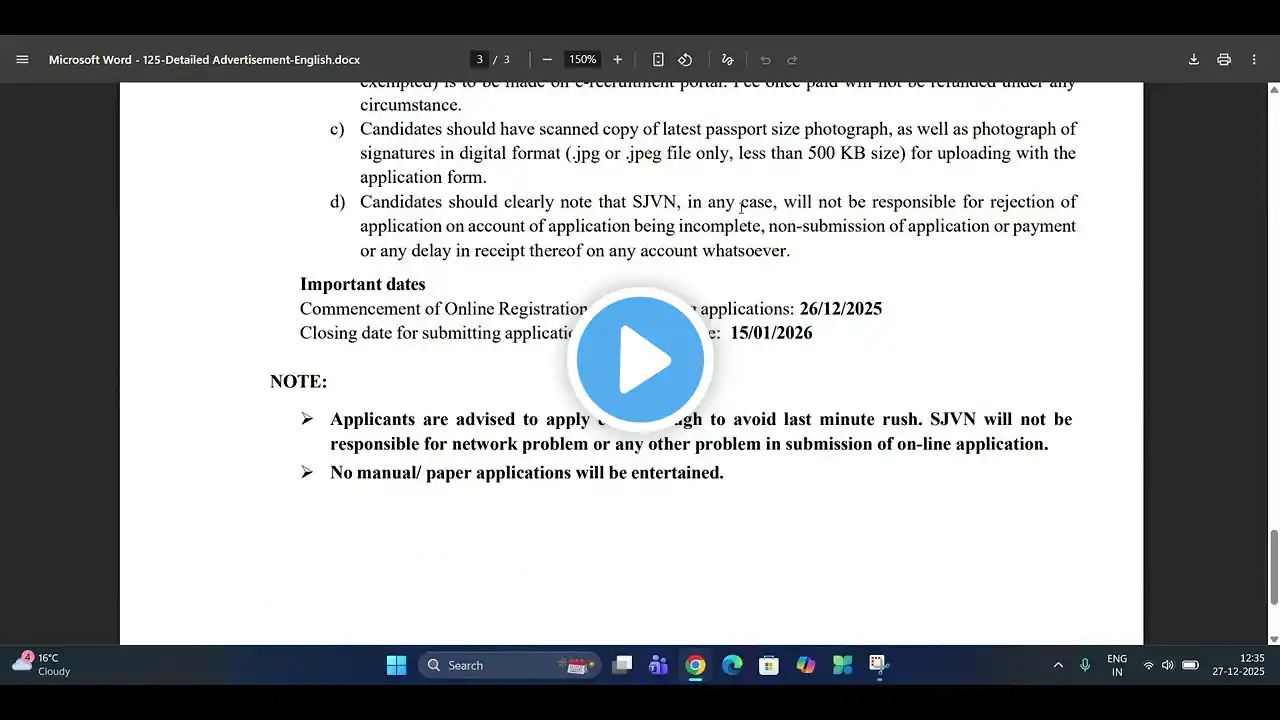This screenshot has width=1280, height=720.
Task: Toggle fit to page view
Action: [x=658, y=60]
